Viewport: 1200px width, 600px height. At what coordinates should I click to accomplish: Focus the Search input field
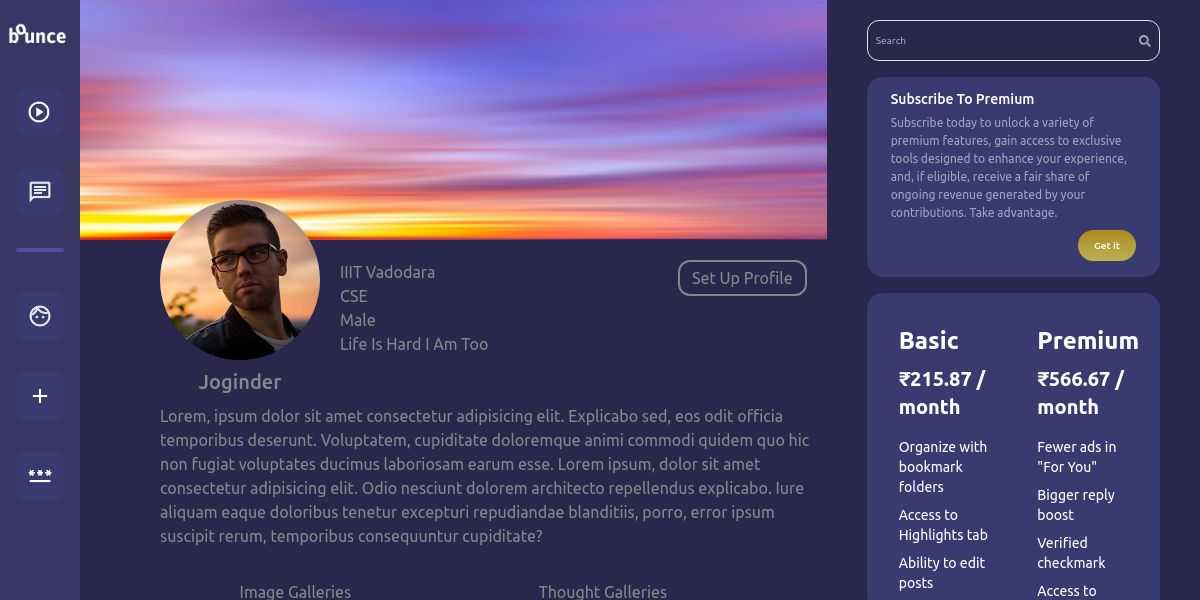[1013, 41]
